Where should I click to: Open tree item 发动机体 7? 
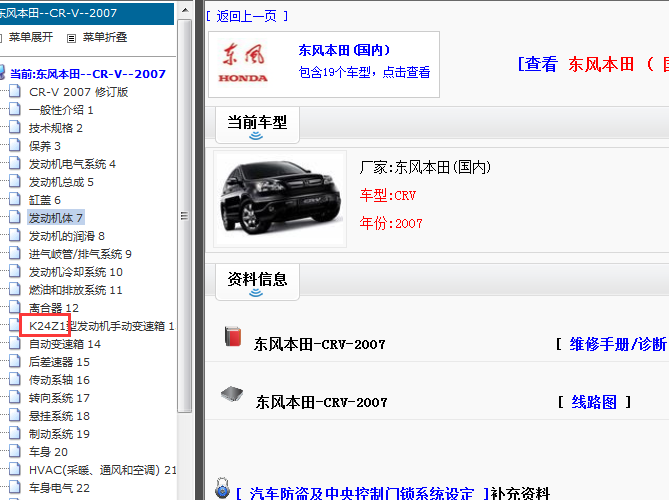55,218
